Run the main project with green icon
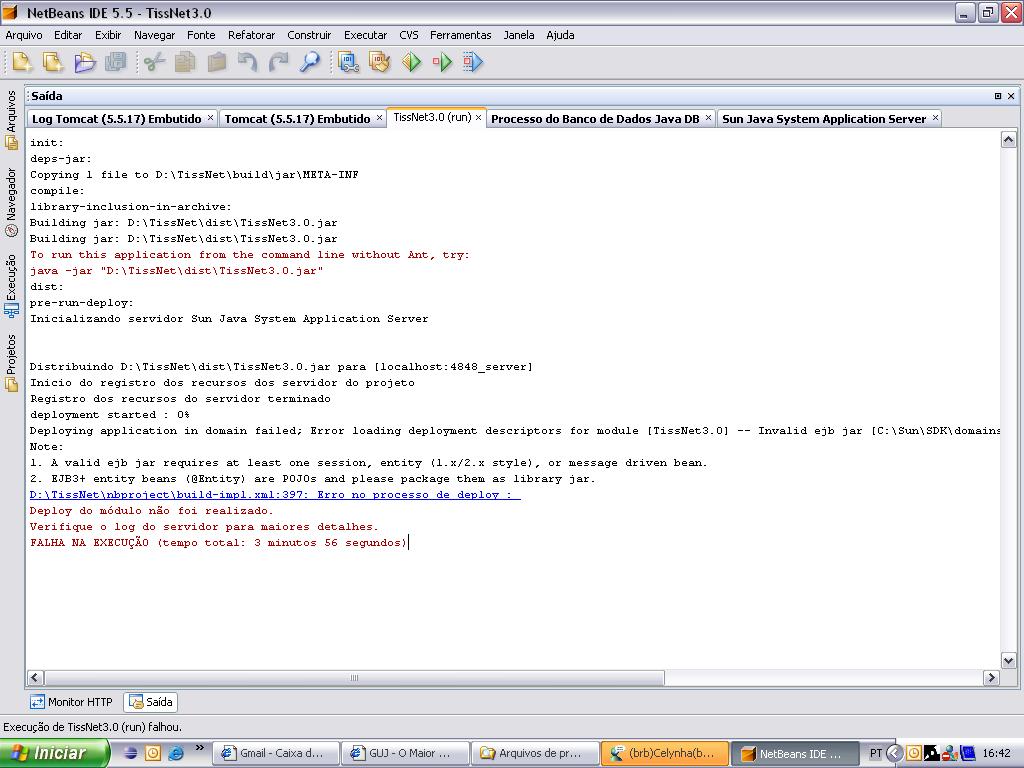This screenshot has height=768, width=1024. 412,62
